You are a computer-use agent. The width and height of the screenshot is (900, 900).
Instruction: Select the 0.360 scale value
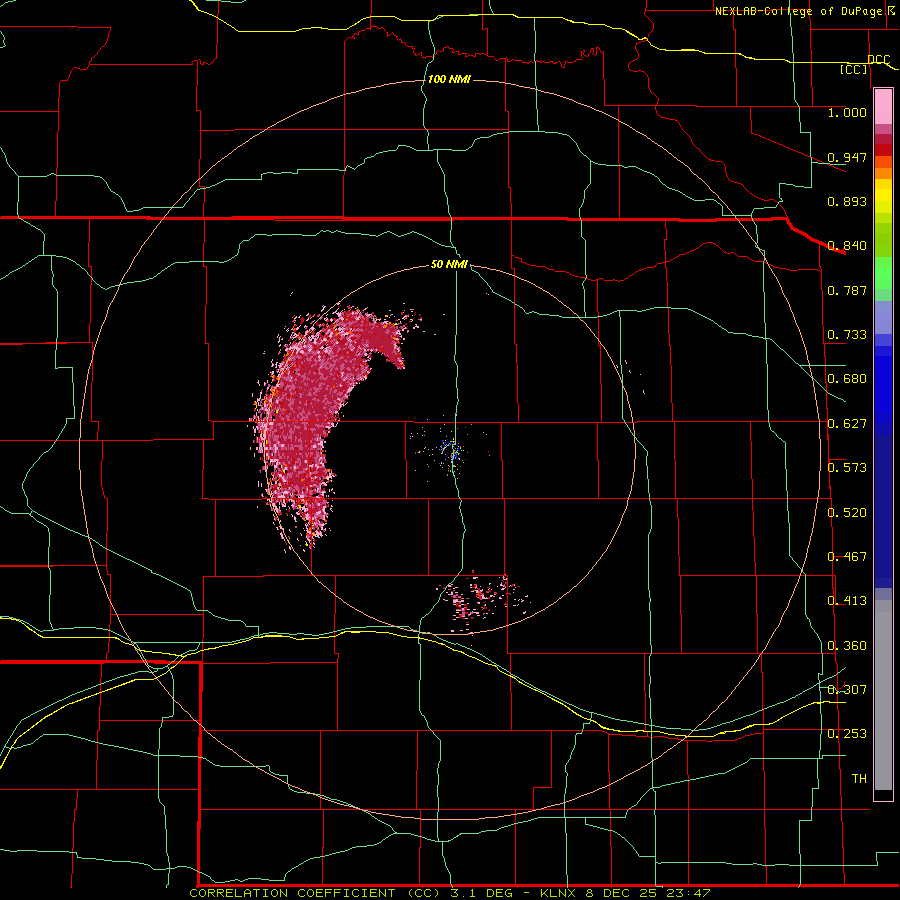[x=847, y=646]
